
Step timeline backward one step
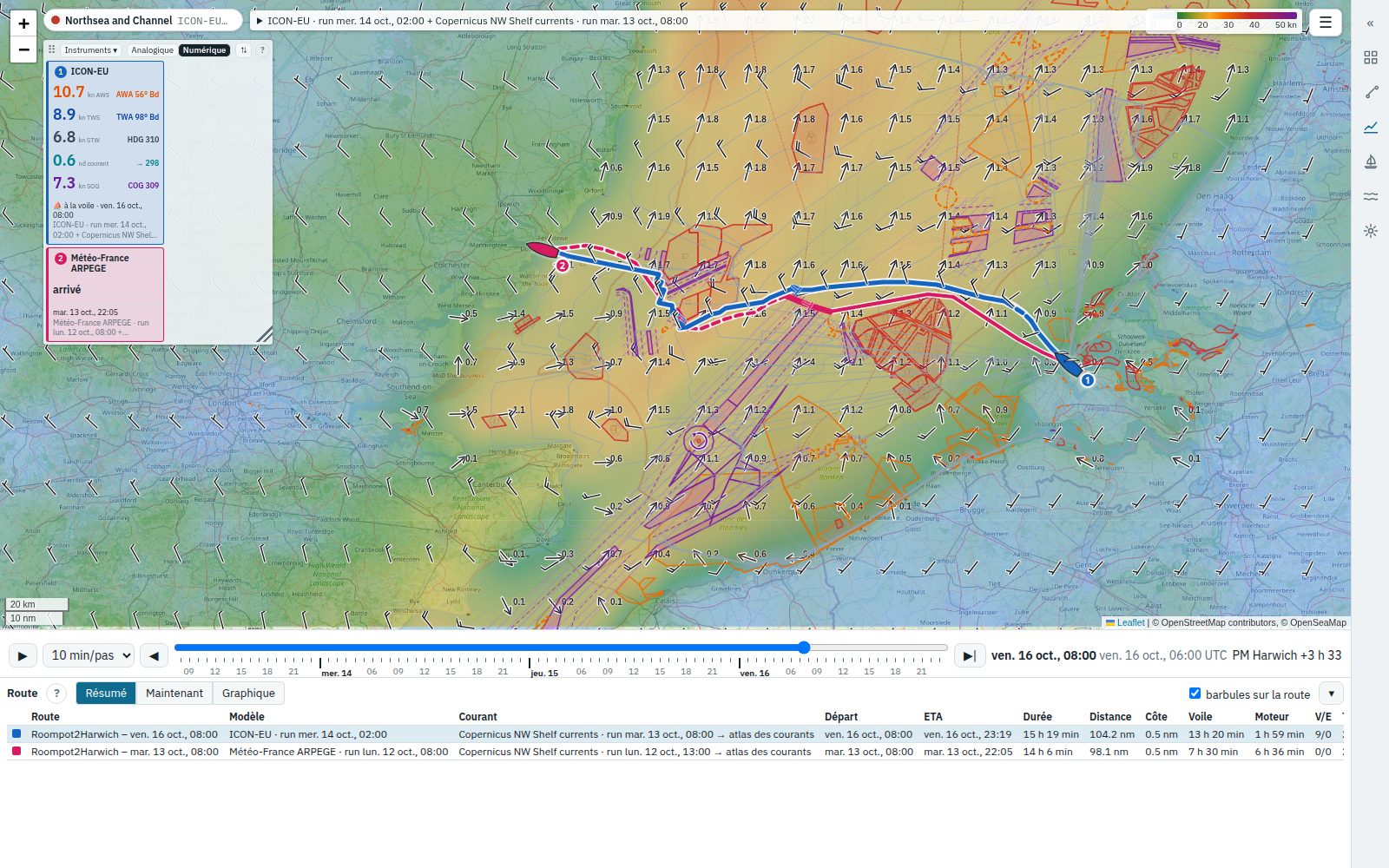pos(154,655)
